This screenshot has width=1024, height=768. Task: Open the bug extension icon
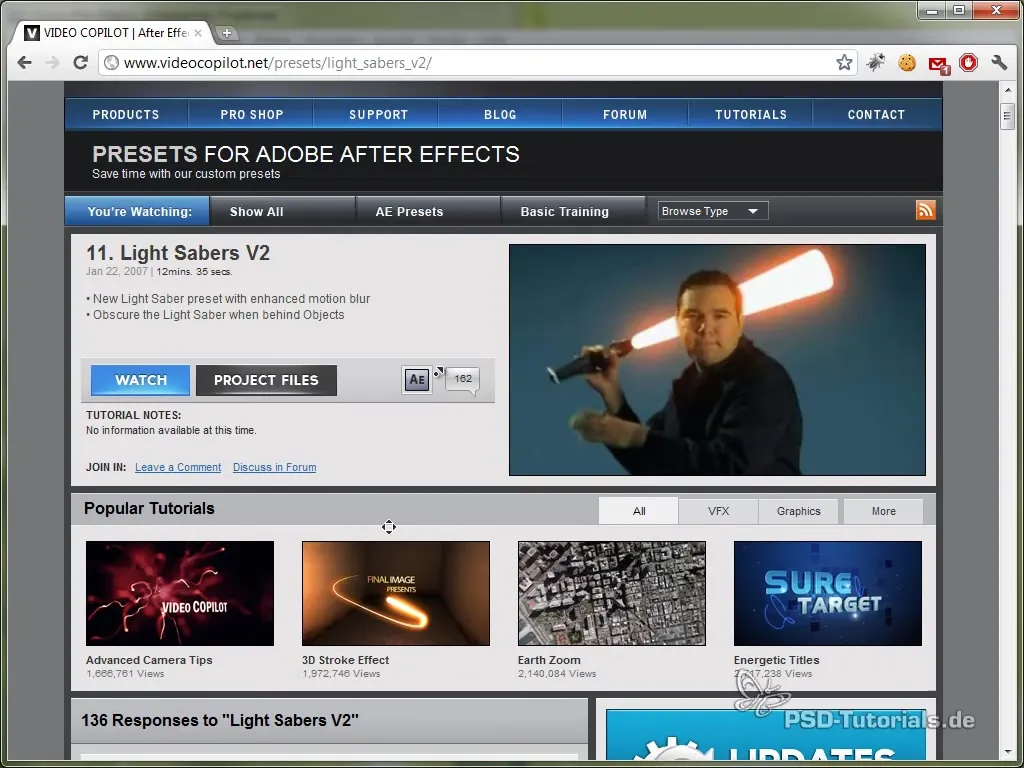[876, 63]
